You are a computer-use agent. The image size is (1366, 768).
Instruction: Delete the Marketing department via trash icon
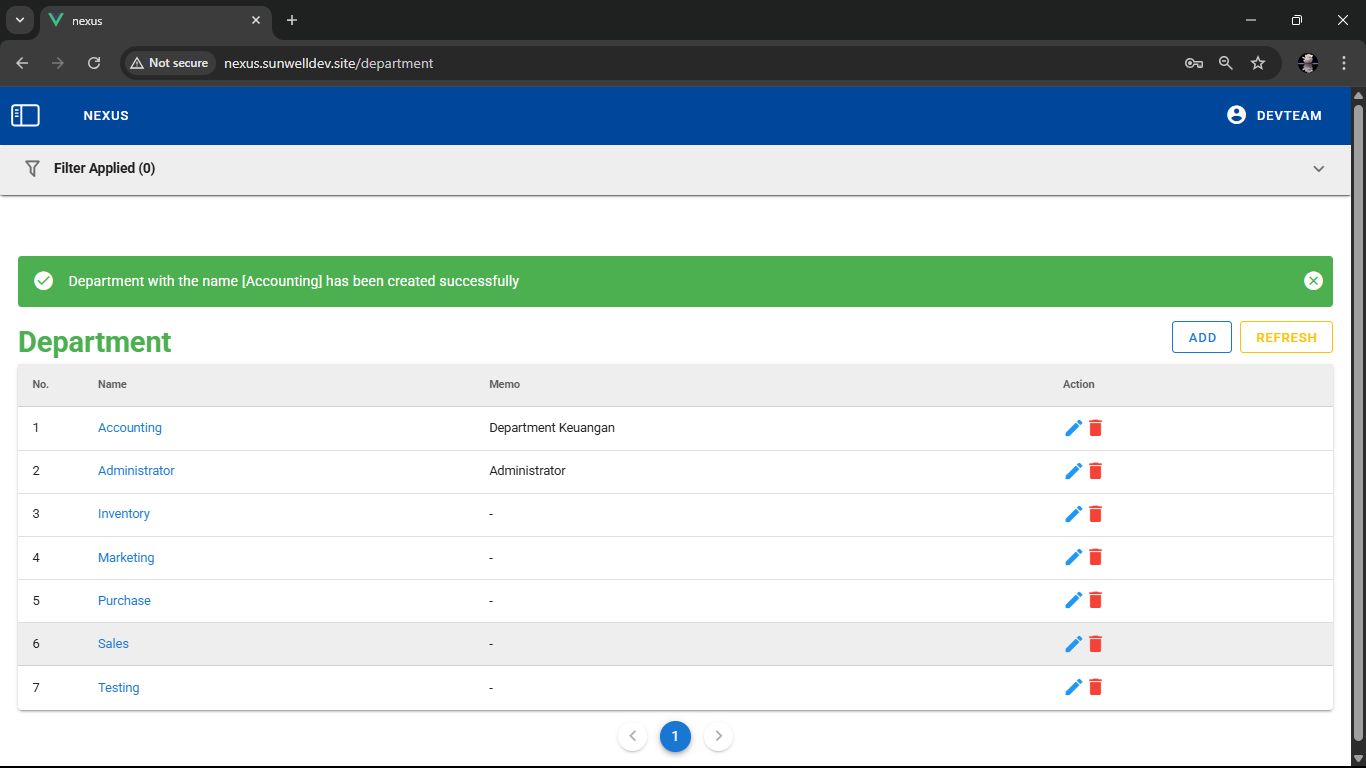pyautogui.click(x=1095, y=557)
